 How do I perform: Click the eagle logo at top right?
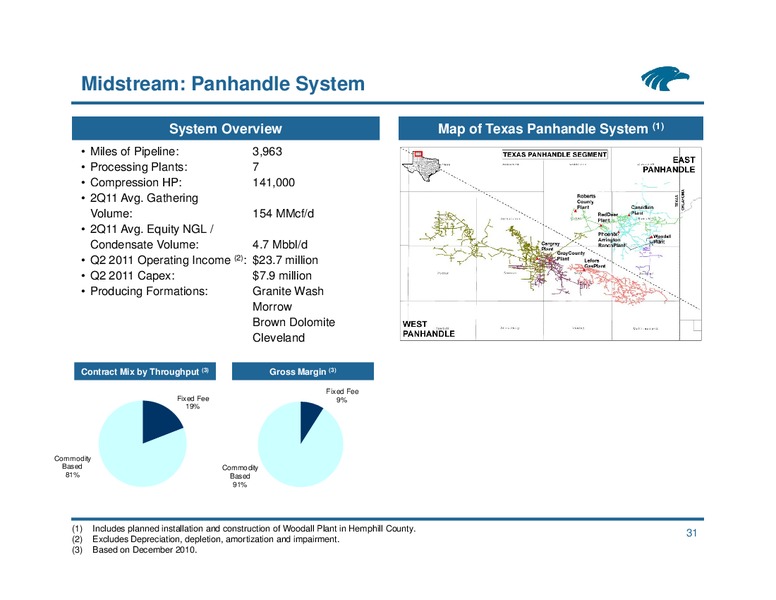point(665,79)
